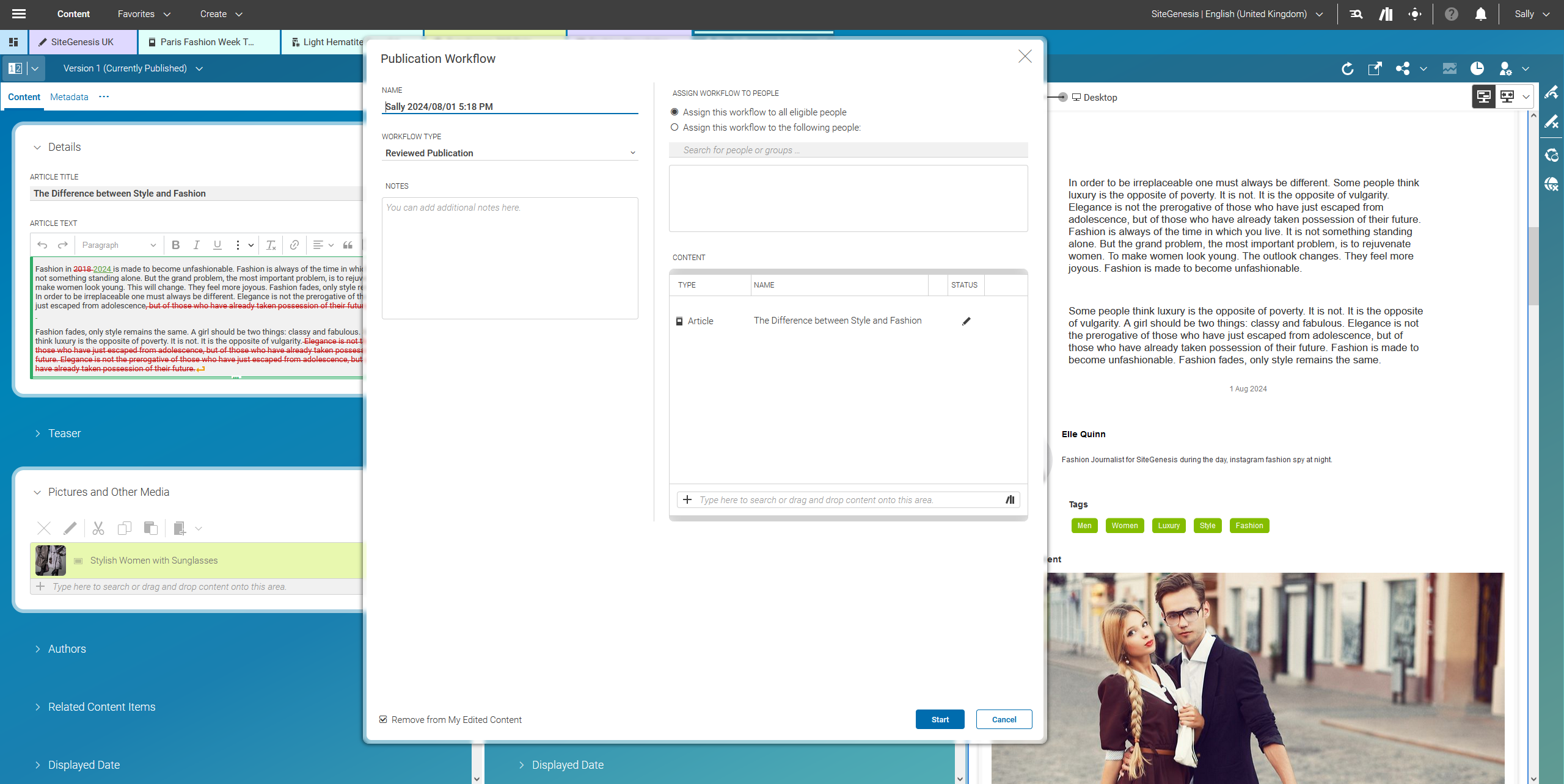
Task: Clear formatting using the Tx icon
Action: pyautogui.click(x=271, y=245)
